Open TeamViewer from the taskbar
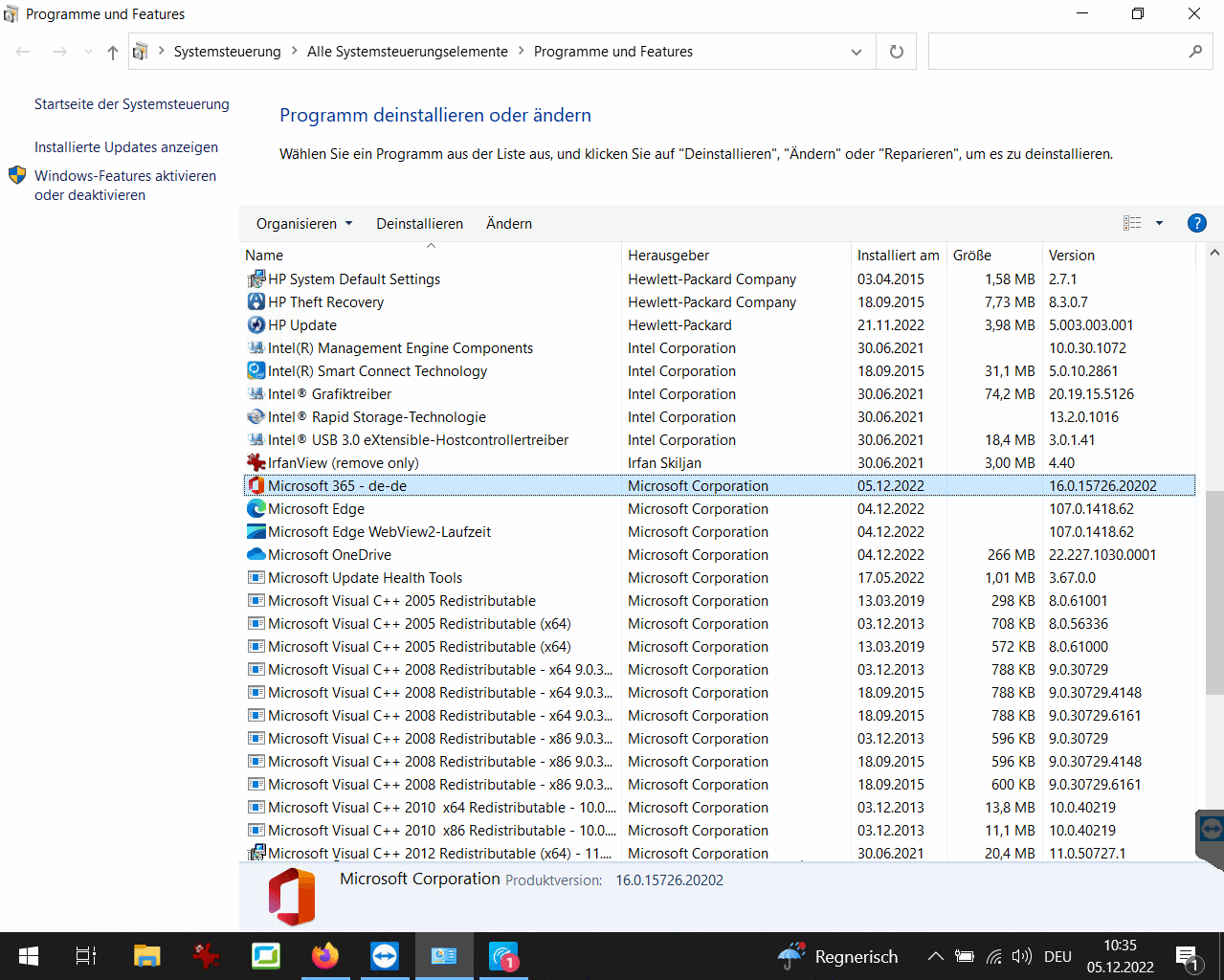 pyautogui.click(x=385, y=956)
